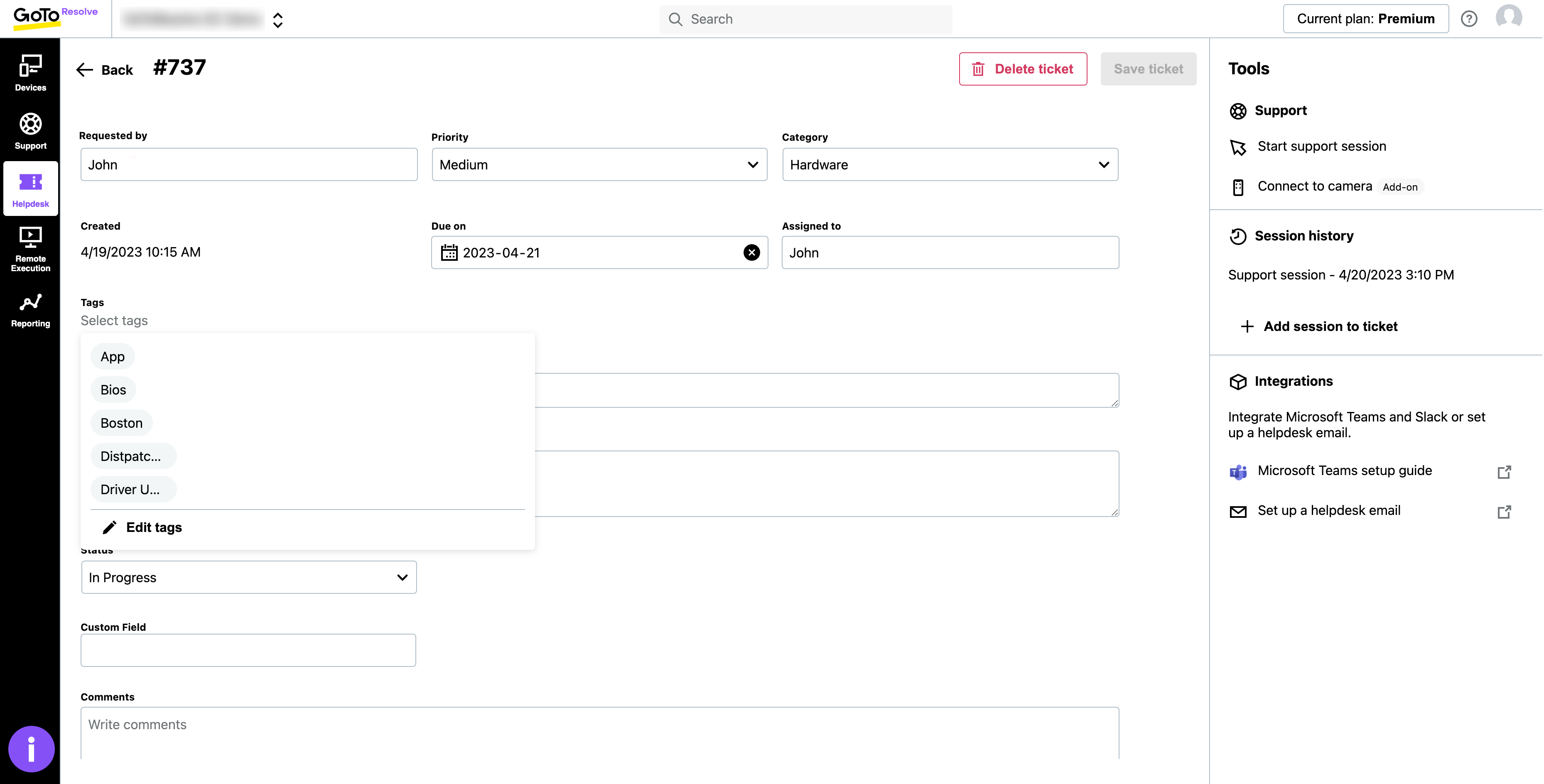1544x784 pixels.
Task: Expand the Category dropdown showing Hardware
Action: (x=950, y=164)
